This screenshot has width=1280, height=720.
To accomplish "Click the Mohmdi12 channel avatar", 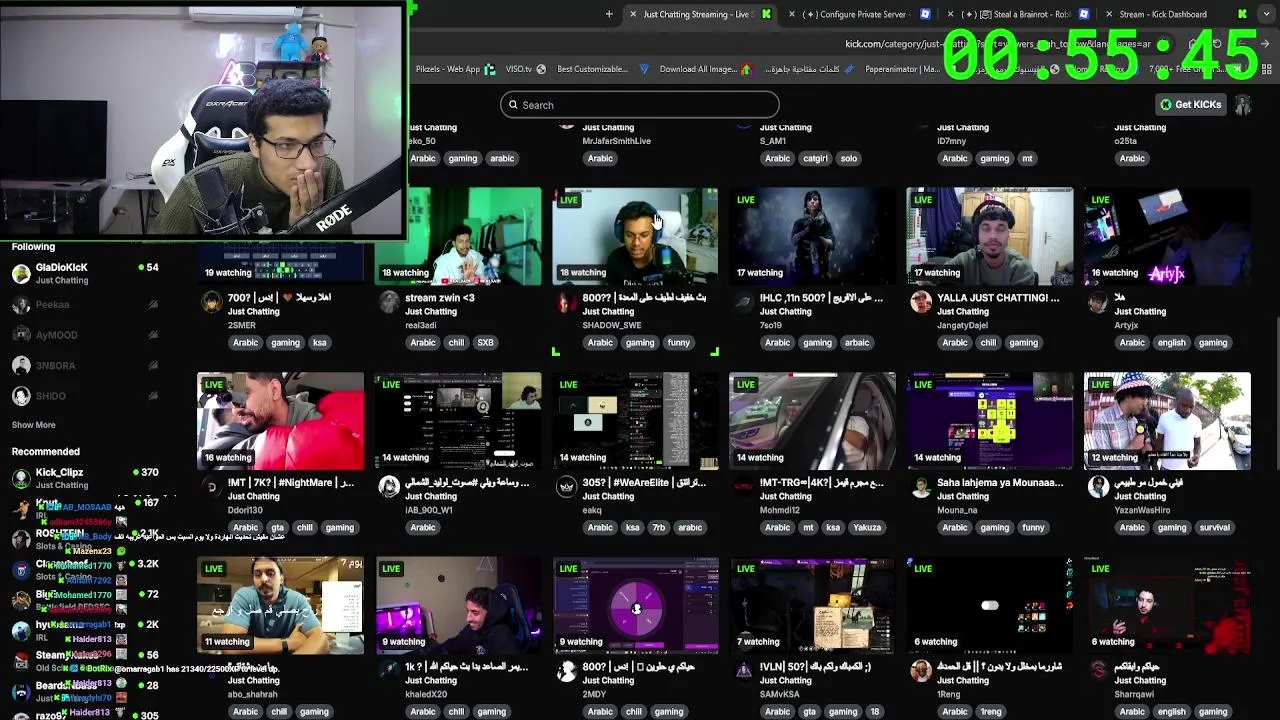I will tap(743, 487).
